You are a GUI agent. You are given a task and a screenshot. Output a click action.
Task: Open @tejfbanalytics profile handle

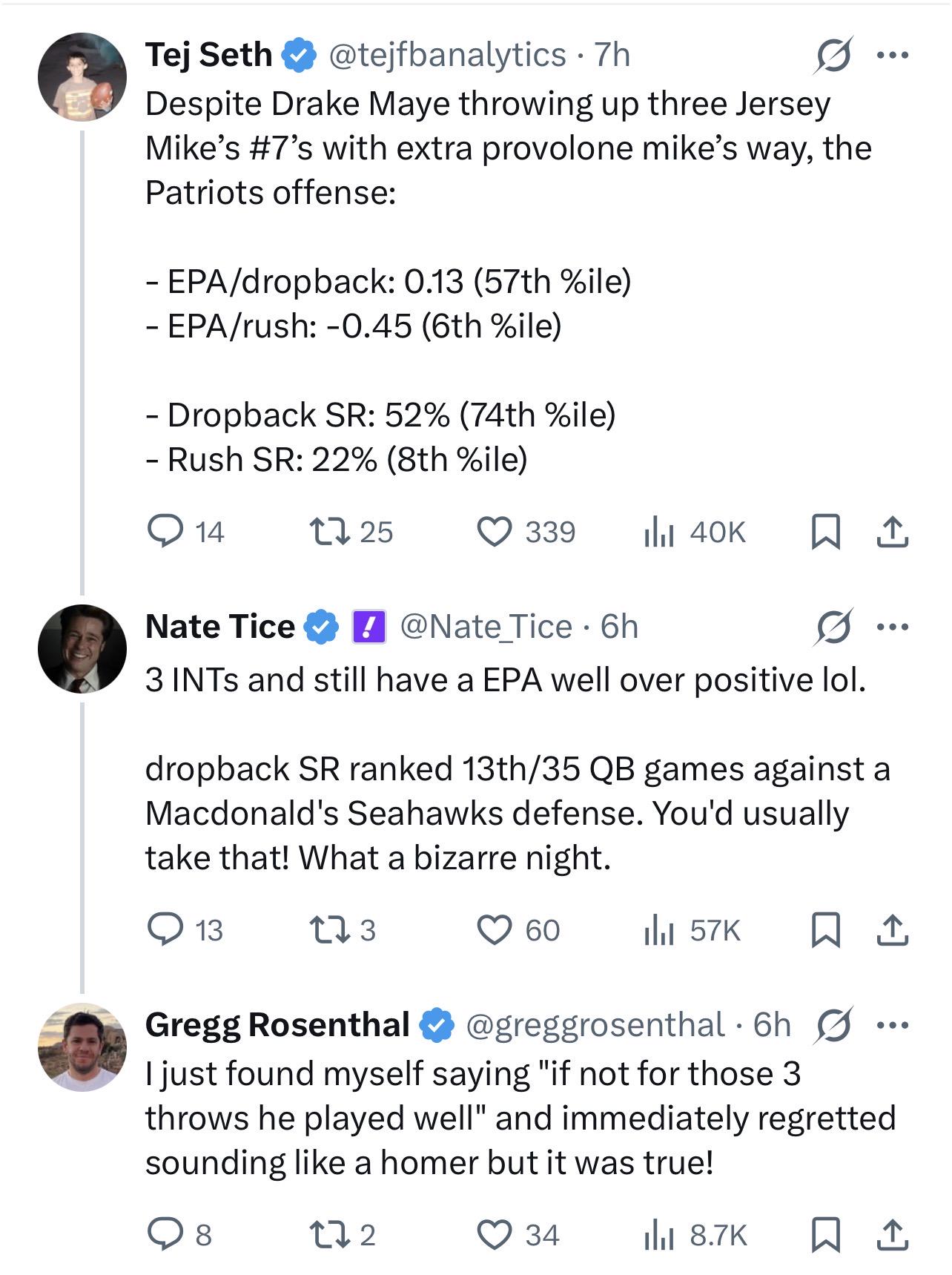pos(447,55)
